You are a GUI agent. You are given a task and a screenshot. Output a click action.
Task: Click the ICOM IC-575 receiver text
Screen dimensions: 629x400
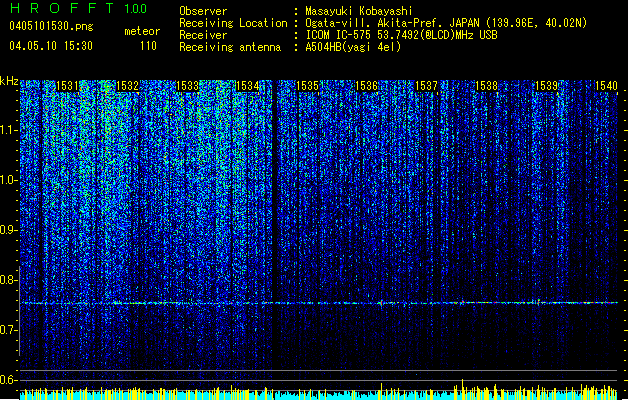(x=401, y=35)
